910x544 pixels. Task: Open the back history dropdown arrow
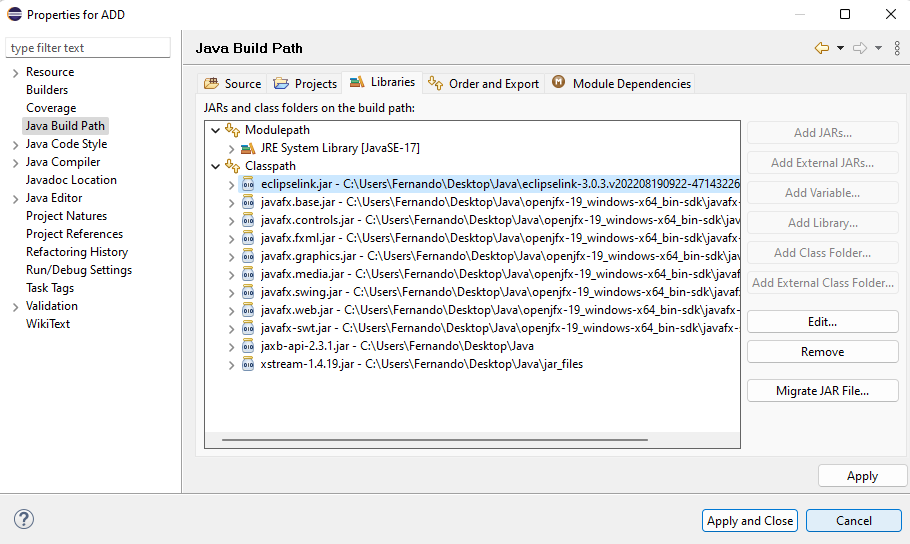tap(840, 48)
